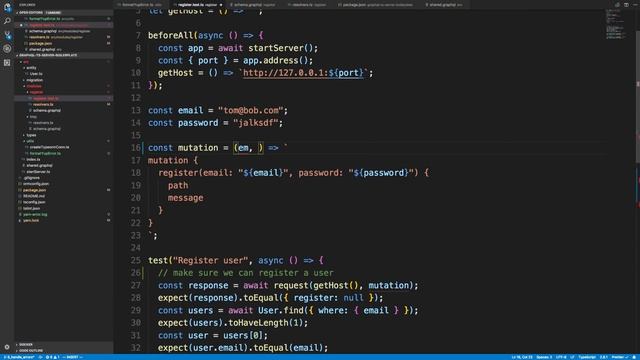Open README.md in file tree
640x360 pixels.
(x=34, y=196)
